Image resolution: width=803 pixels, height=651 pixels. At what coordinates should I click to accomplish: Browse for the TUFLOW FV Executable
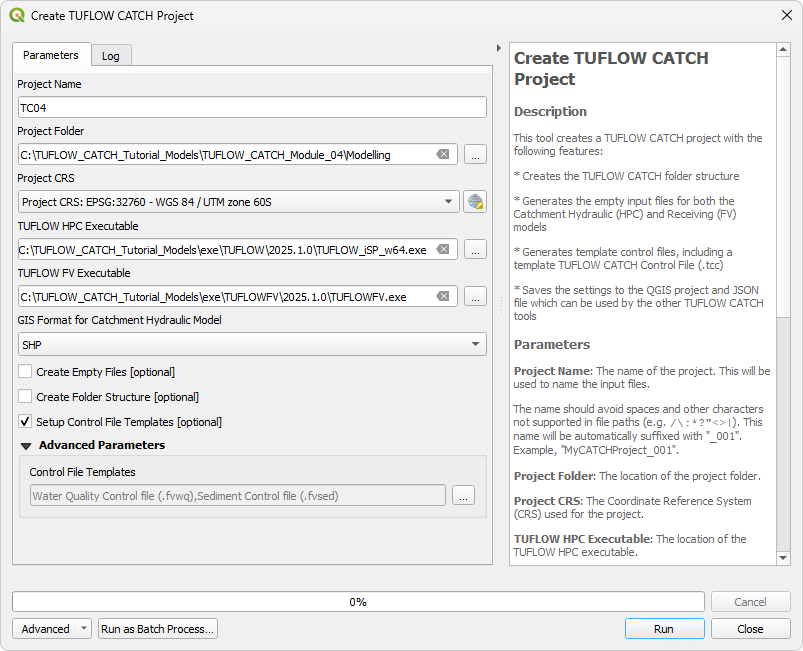point(475,296)
